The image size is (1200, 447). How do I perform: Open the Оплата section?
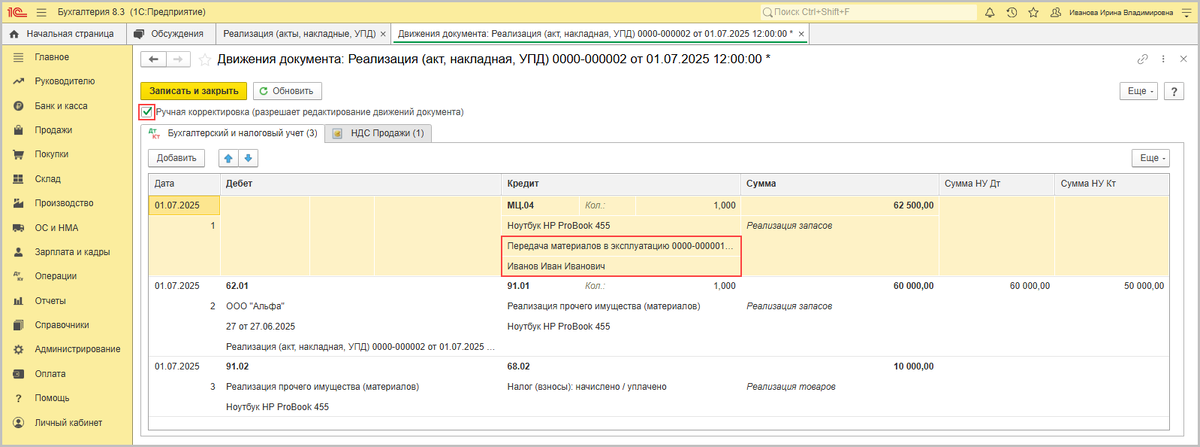click(x=50, y=374)
